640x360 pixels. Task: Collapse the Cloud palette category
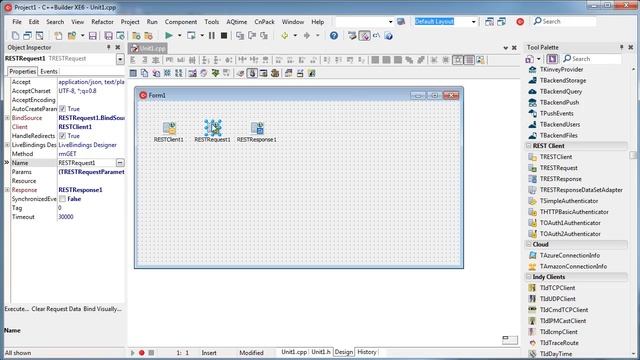click(x=528, y=244)
